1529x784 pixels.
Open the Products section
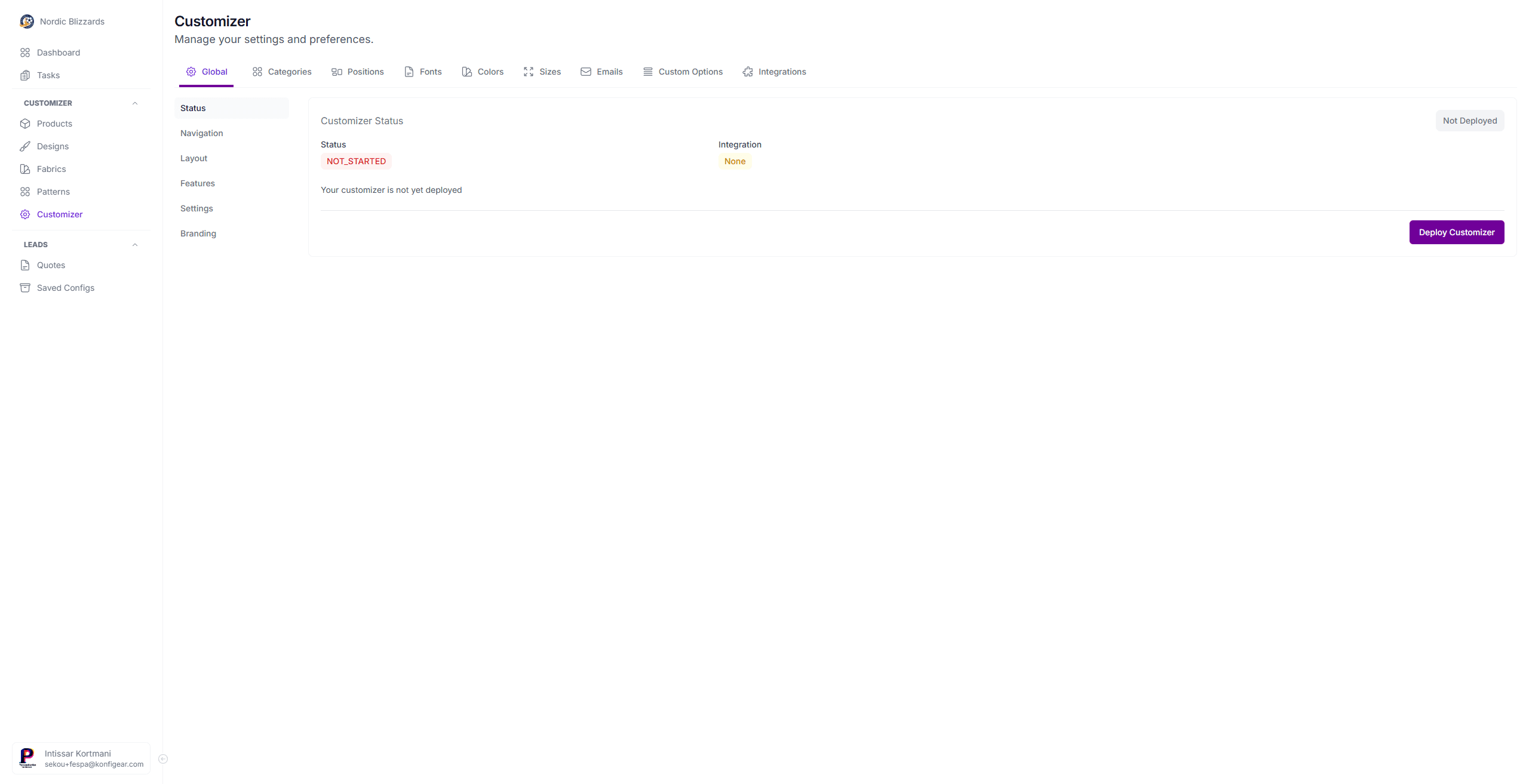point(55,124)
